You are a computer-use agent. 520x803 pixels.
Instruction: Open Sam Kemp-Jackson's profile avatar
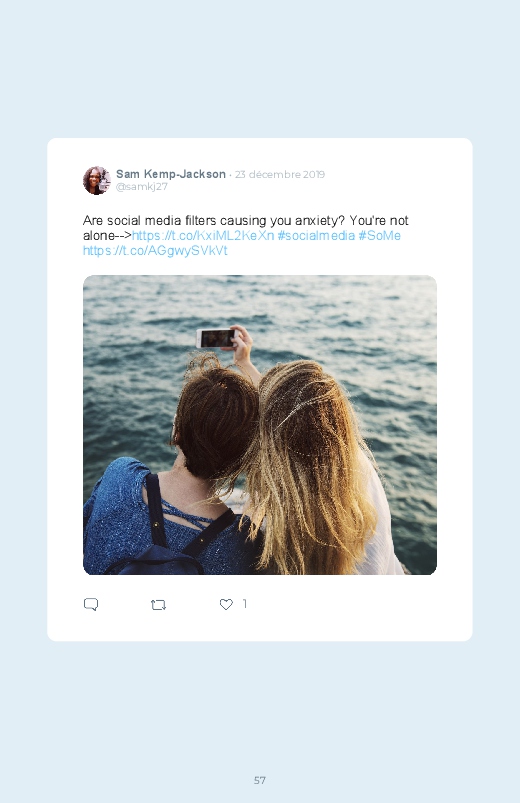click(96, 180)
